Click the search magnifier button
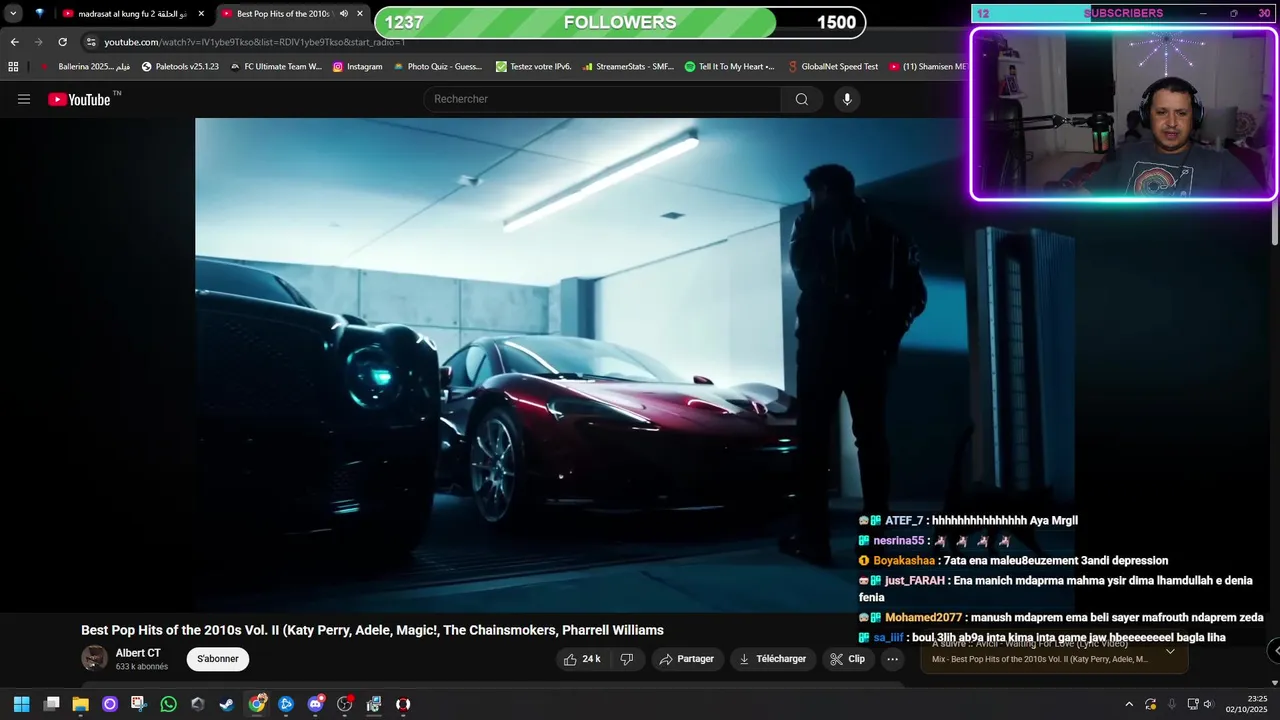 tap(802, 99)
